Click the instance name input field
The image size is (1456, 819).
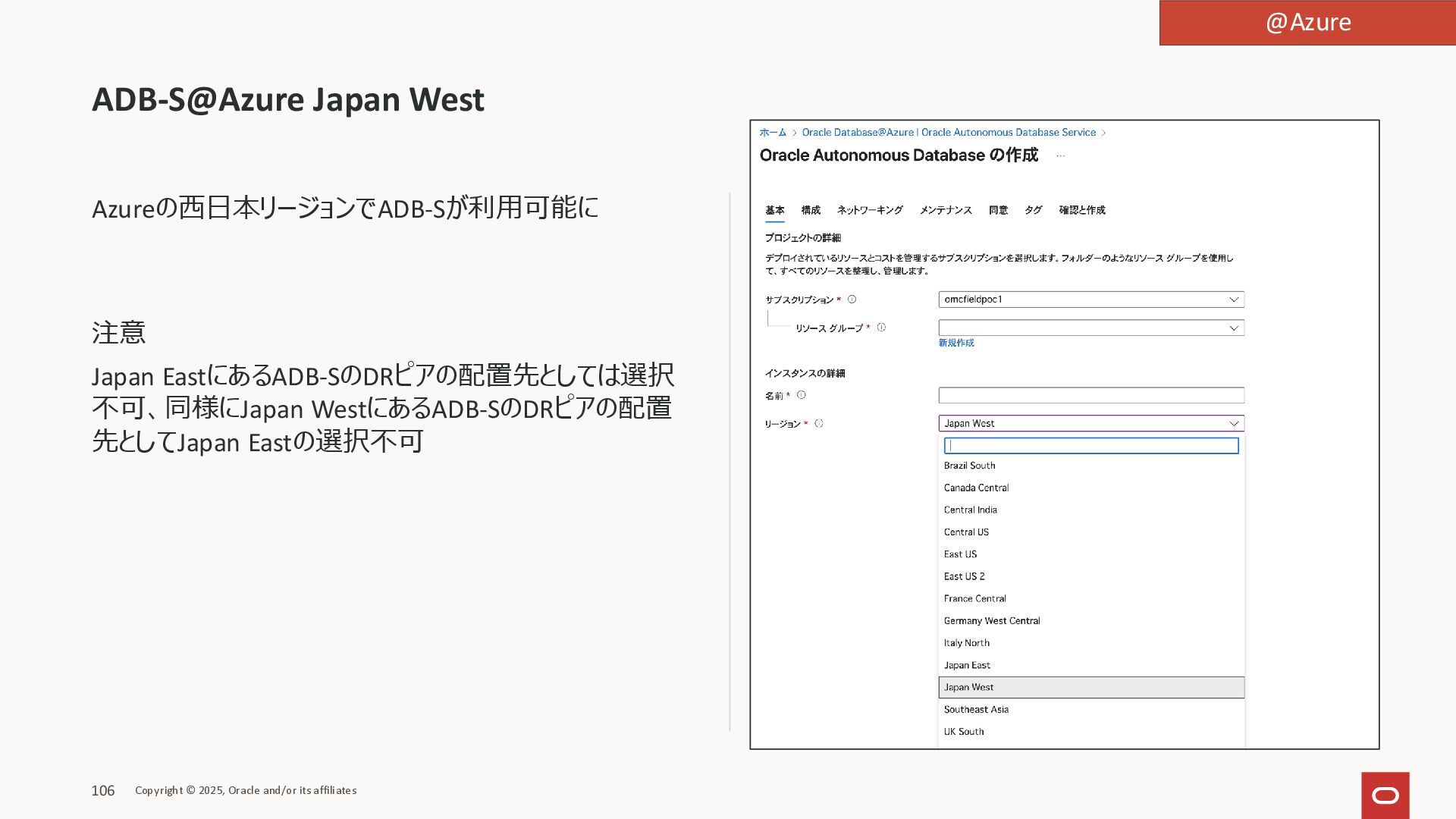[x=1090, y=395]
